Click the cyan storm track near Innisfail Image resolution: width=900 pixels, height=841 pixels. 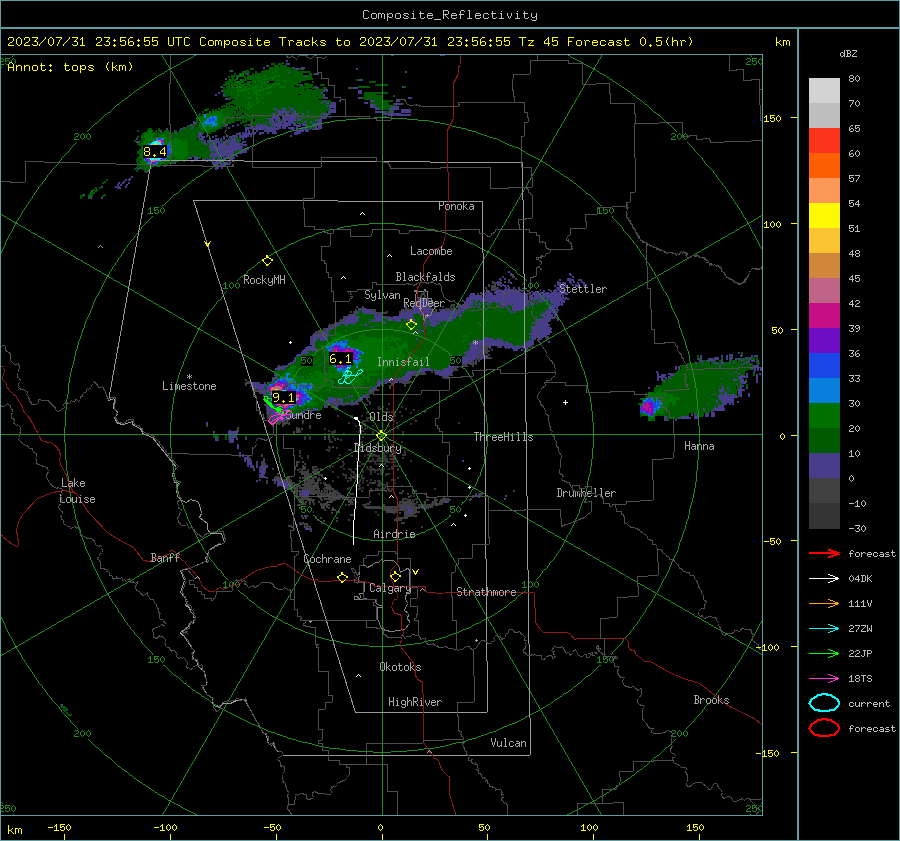350,377
